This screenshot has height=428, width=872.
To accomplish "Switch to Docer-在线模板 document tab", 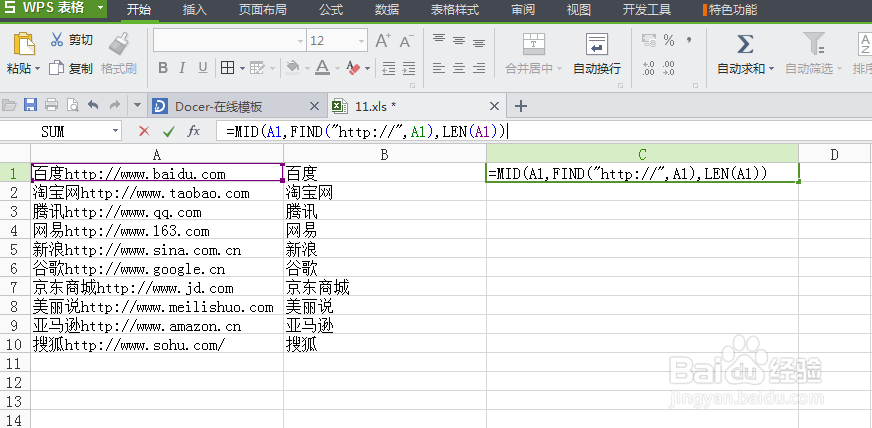I will (x=236, y=106).
